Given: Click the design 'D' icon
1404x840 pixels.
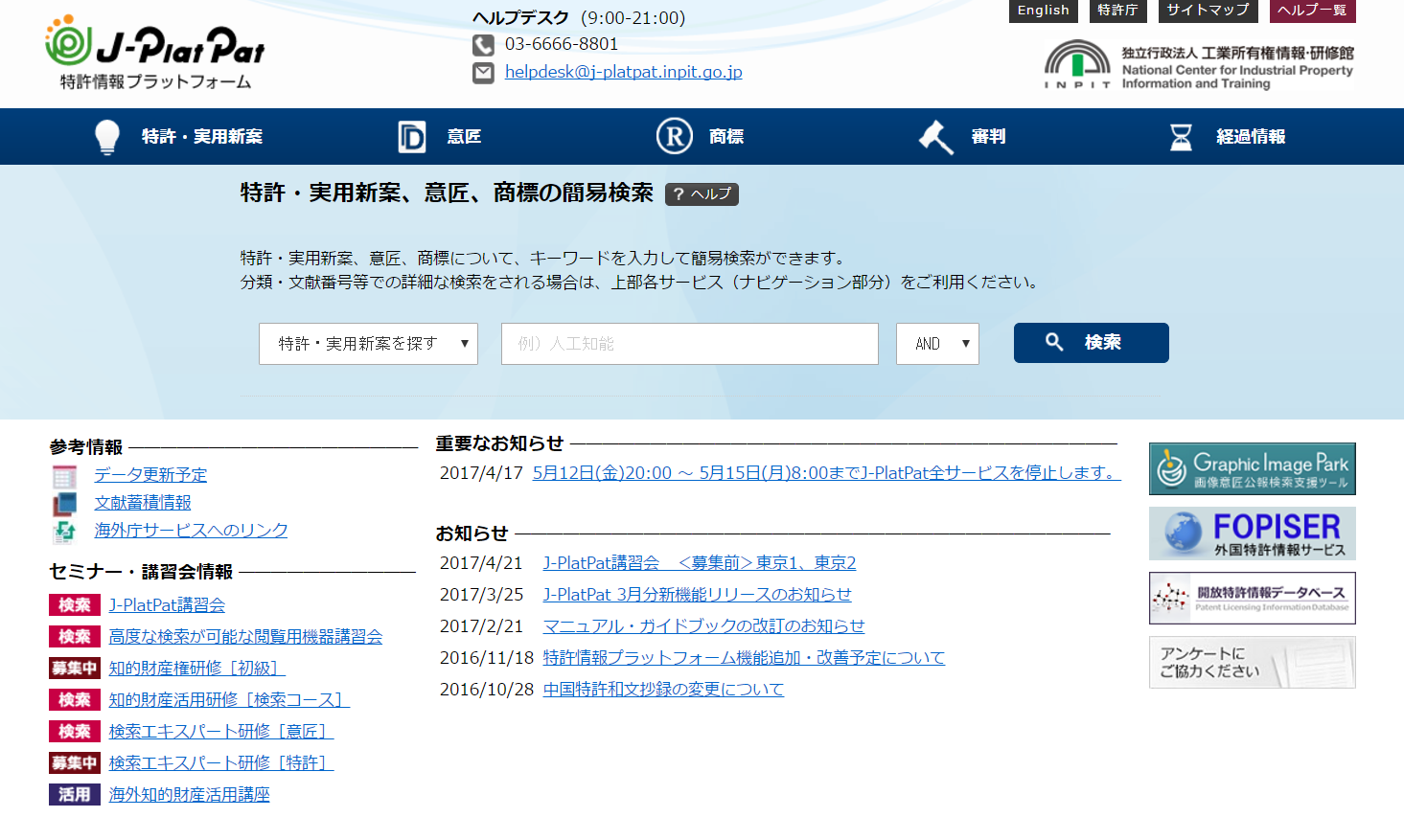Looking at the screenshot, I should (x=411, y=137).
